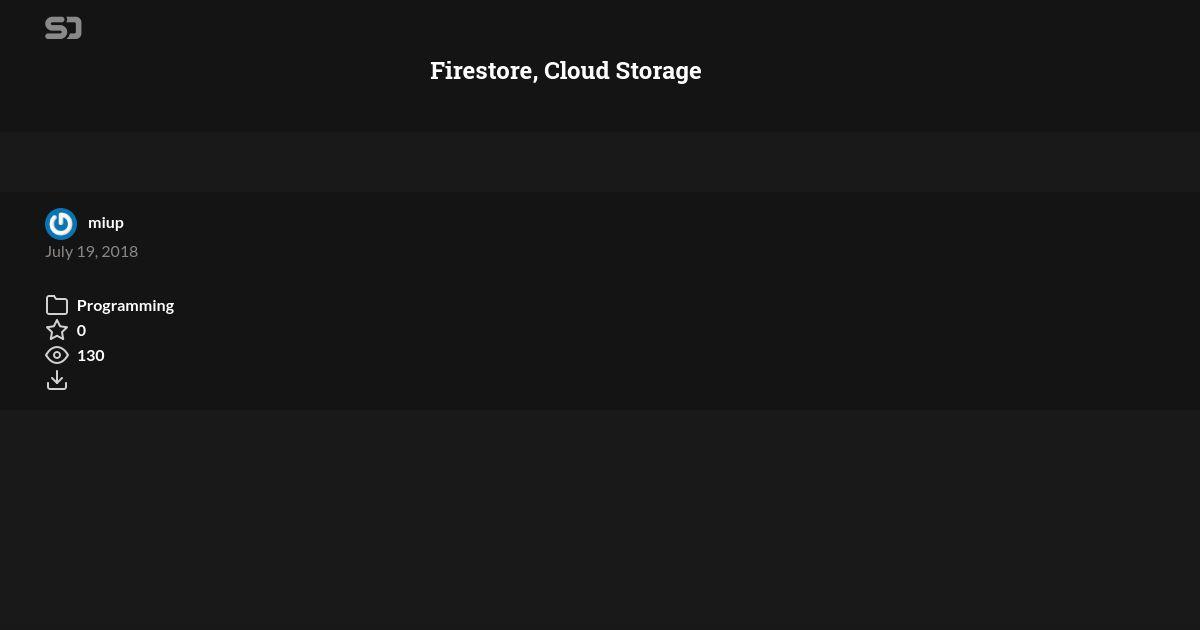Open the Programming category link
This screenshot has height=630, width=1200.
(125, 305)
